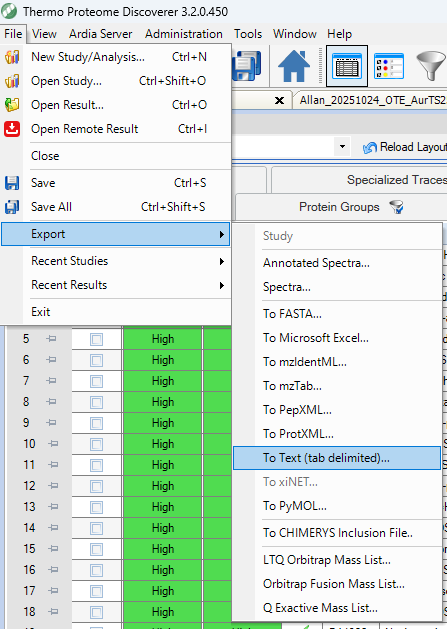Open the Help menu

(339, 34)
